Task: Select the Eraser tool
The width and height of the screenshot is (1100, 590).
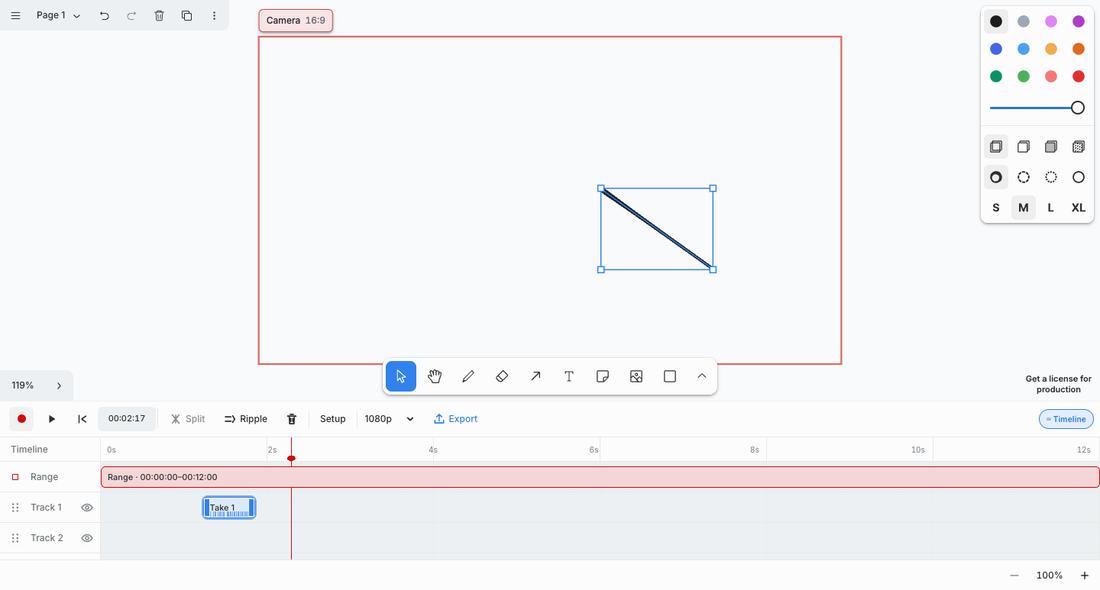Action: [x=502, y=377]
